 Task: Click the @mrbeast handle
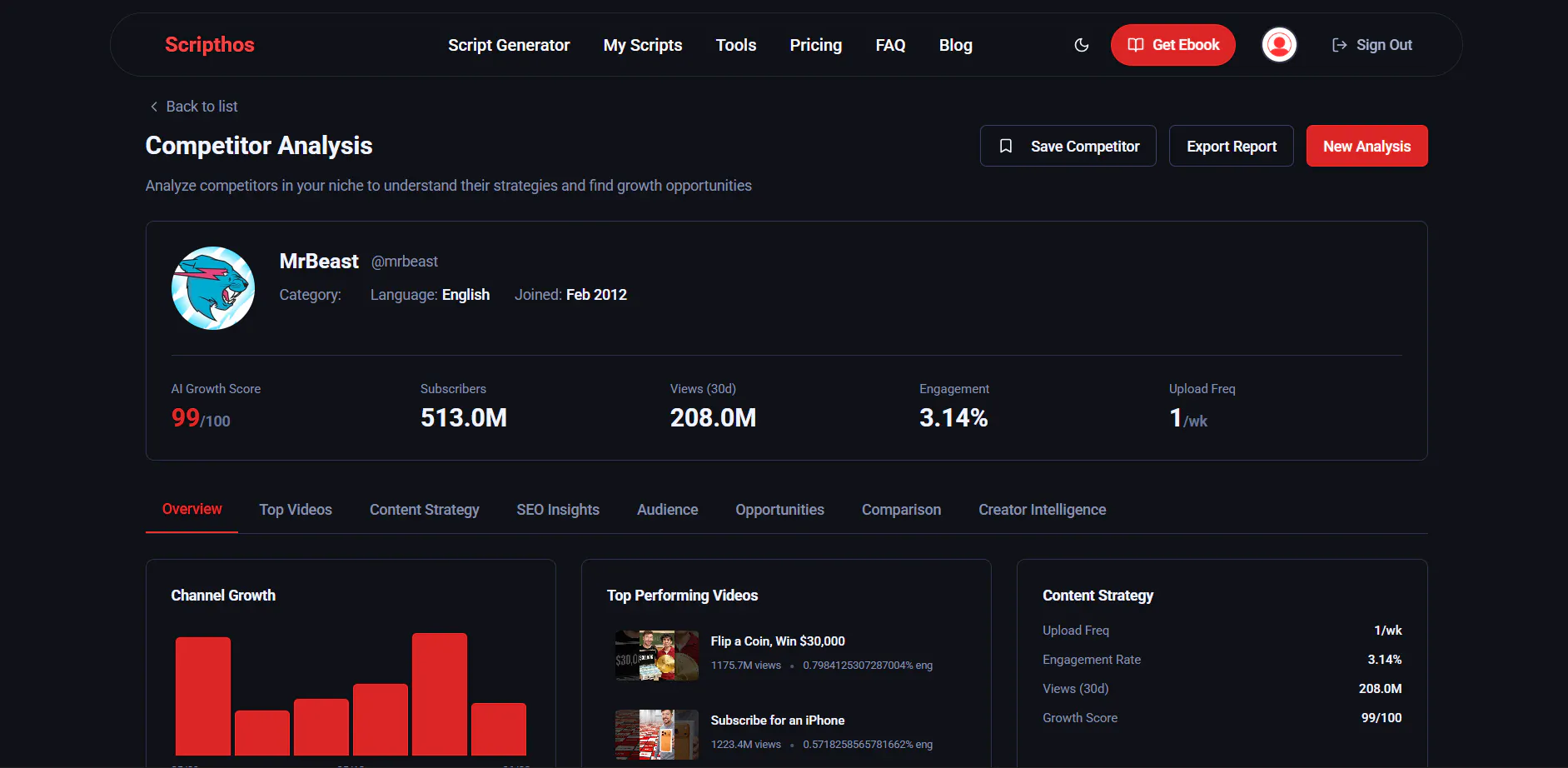pos(405,262)
